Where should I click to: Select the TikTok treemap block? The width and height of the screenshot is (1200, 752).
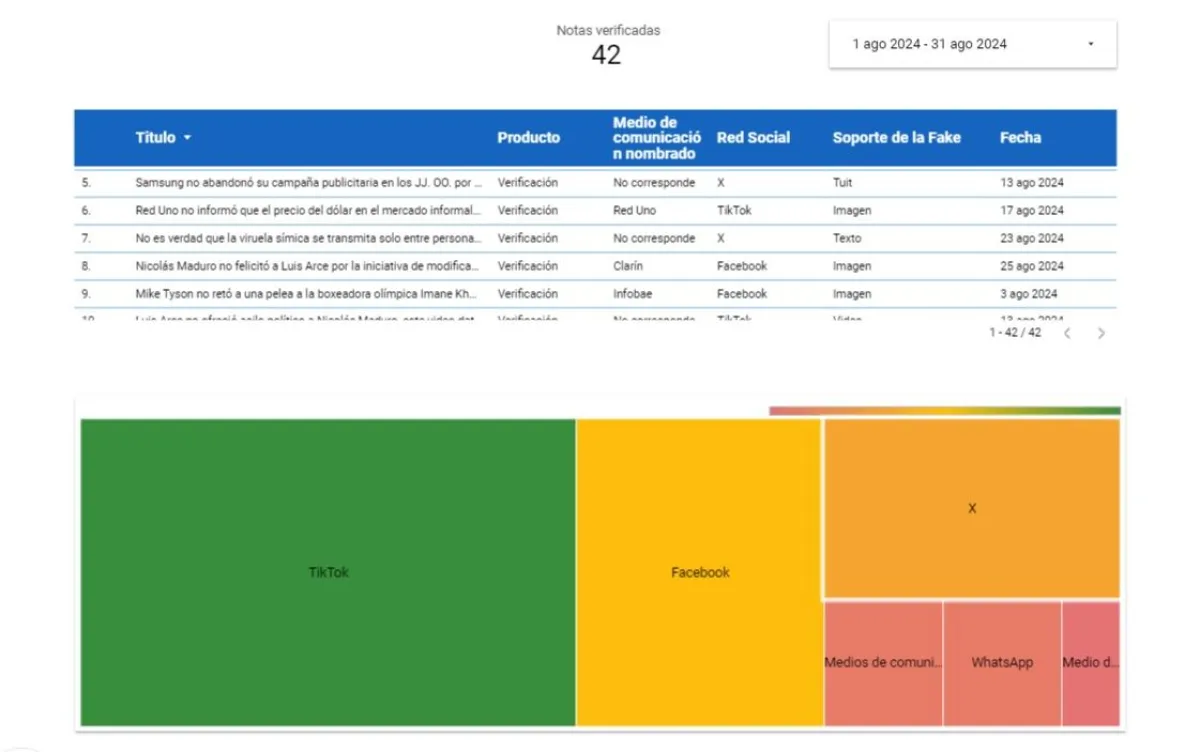click(328, 572)
